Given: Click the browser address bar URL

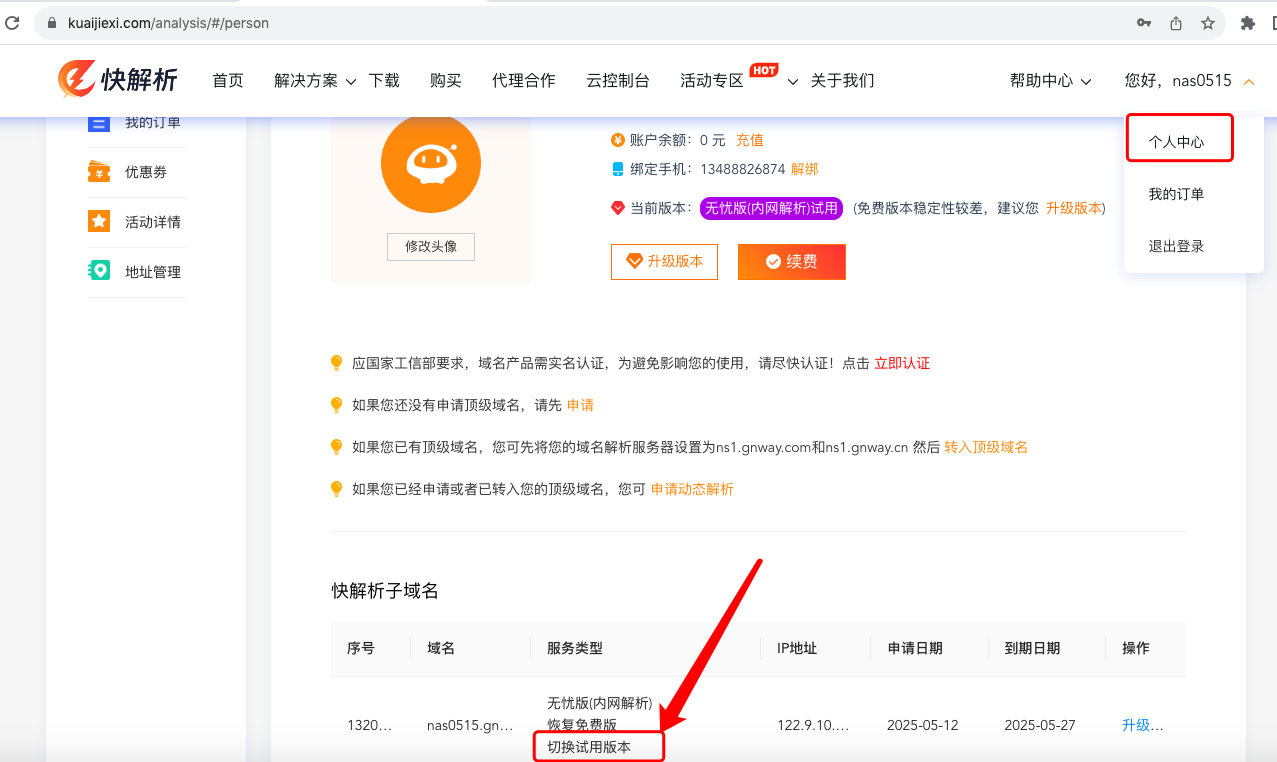Looking at the screenshot, I should 168,22.
